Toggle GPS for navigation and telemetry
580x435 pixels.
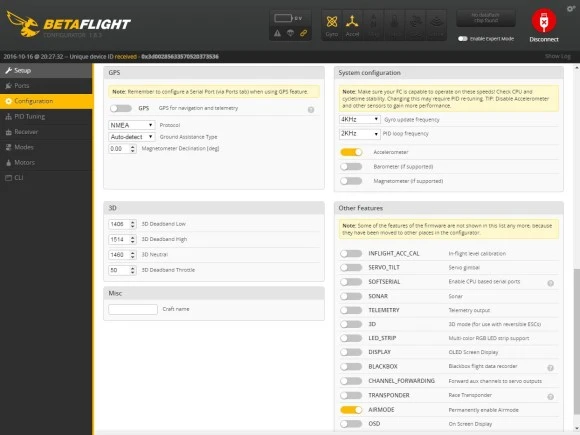tap(121, 108)
